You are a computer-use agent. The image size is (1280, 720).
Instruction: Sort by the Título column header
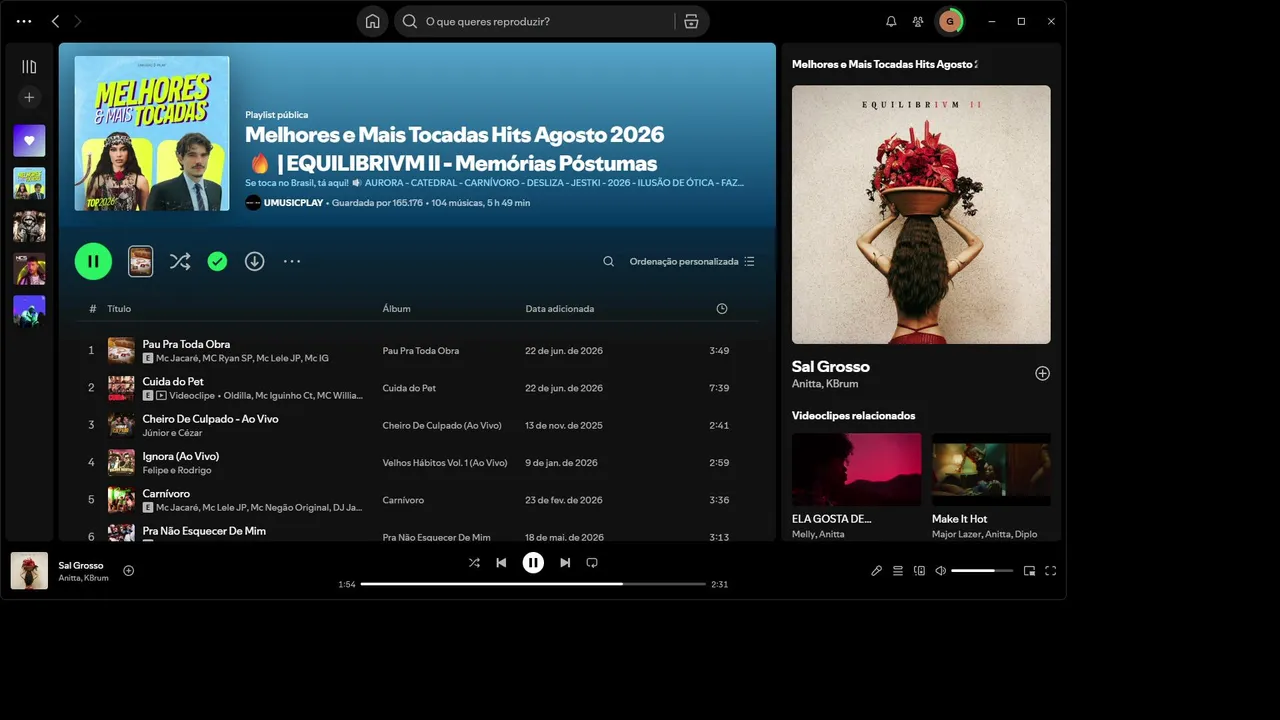click(x=119, y=309)
